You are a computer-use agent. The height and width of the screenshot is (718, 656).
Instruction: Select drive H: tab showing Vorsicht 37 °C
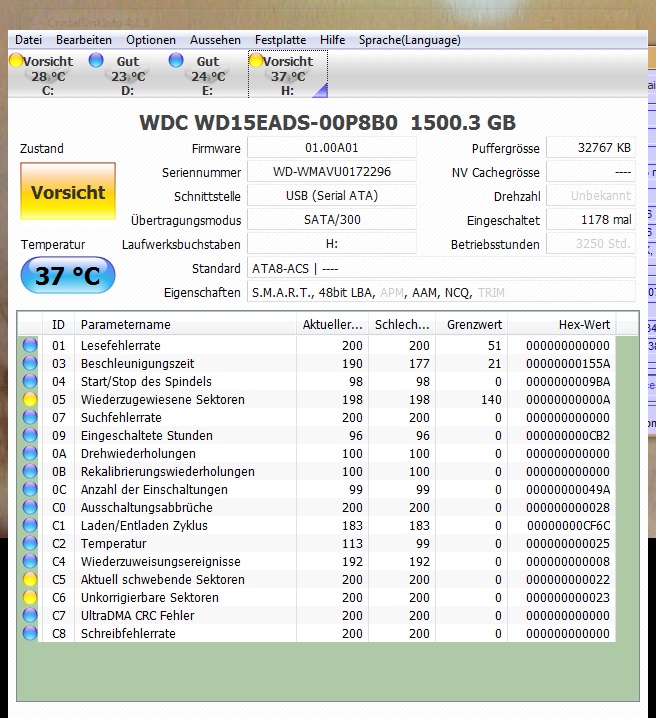click(x=288, y=74)
